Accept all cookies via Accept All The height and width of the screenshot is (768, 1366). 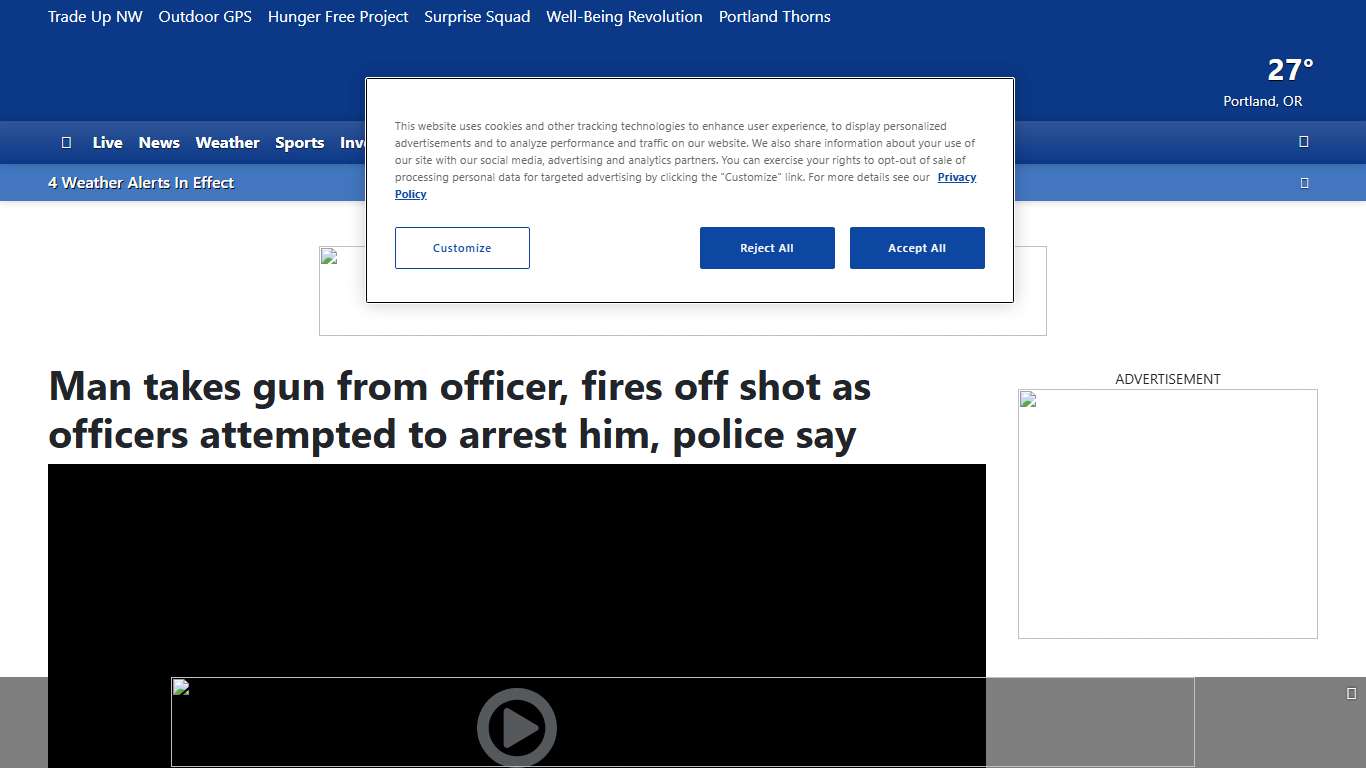click(x=917, y=248)
